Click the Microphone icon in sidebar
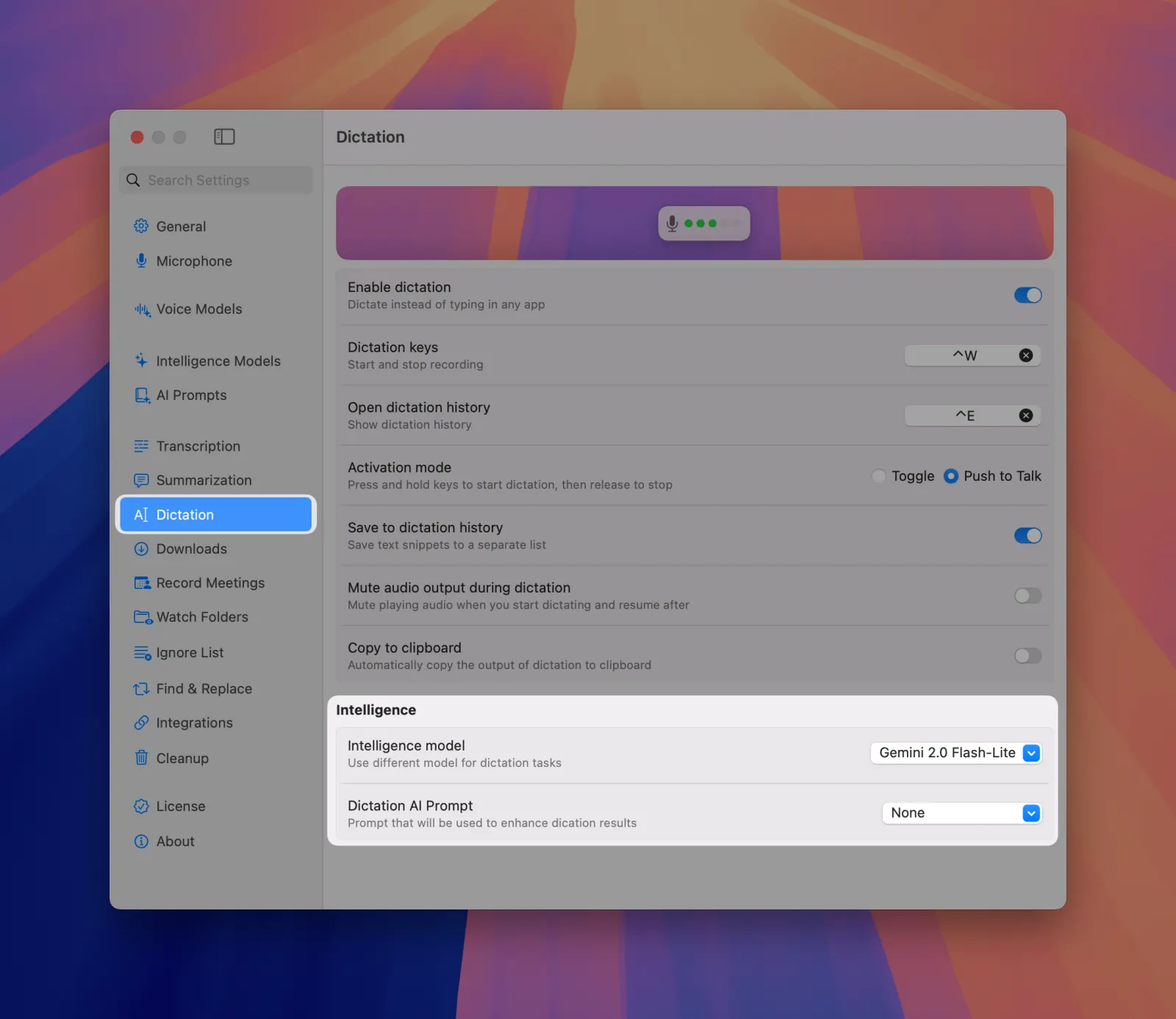This screenshot has width=1176, height=1019. (x=141, y=260)
